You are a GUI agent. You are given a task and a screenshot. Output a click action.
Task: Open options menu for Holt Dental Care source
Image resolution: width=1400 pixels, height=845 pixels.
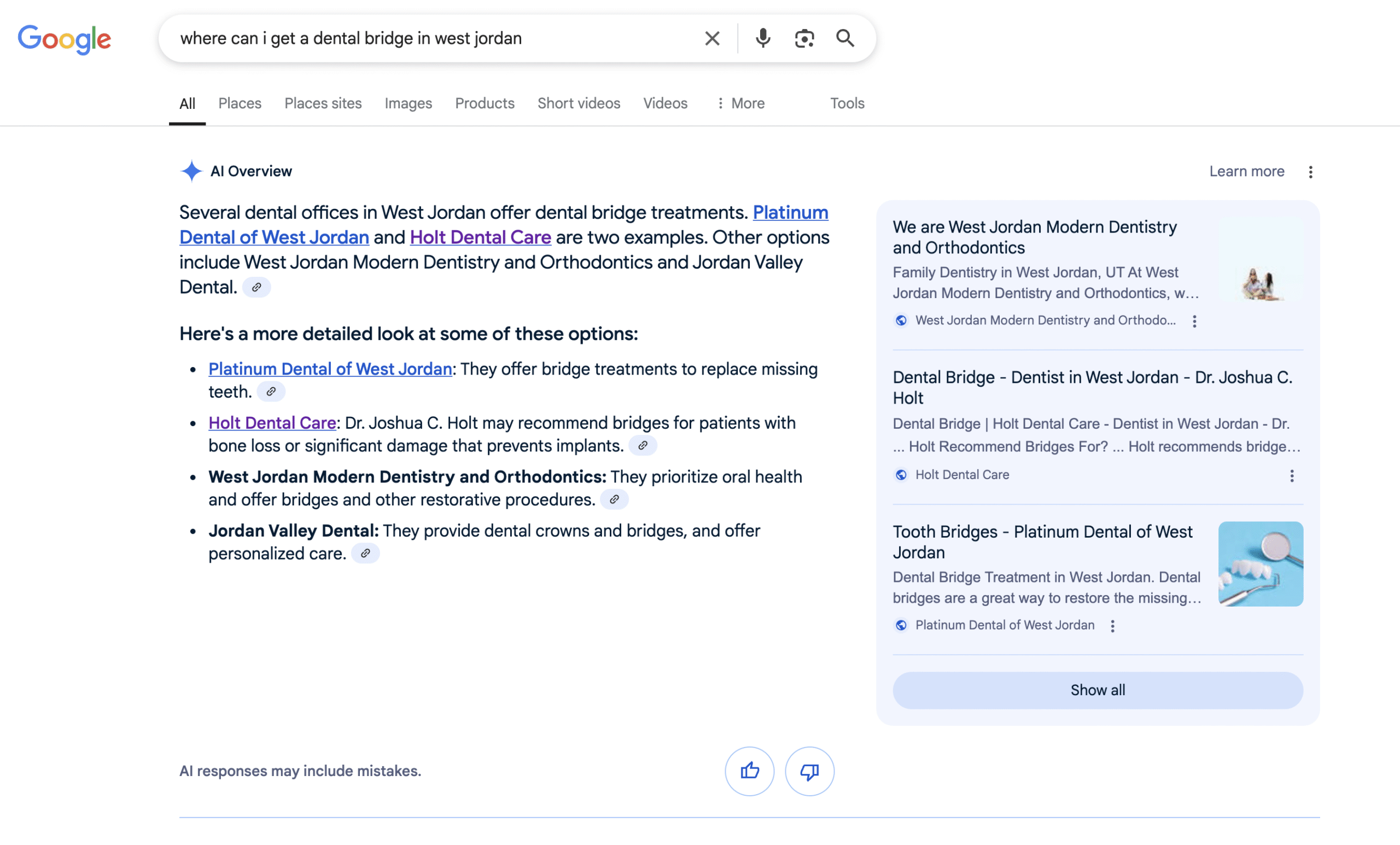pyautogui.click(x=1292, y=476)
